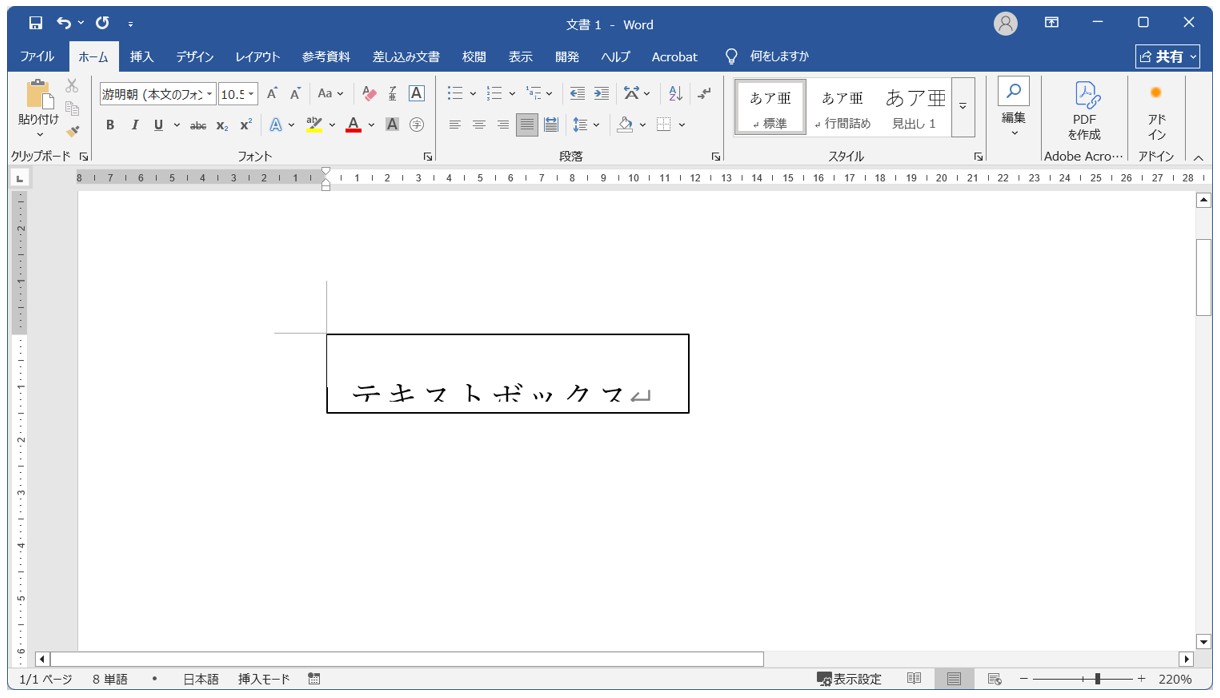
Task: Click the enclose characters border icon
Action: [417, 94]
